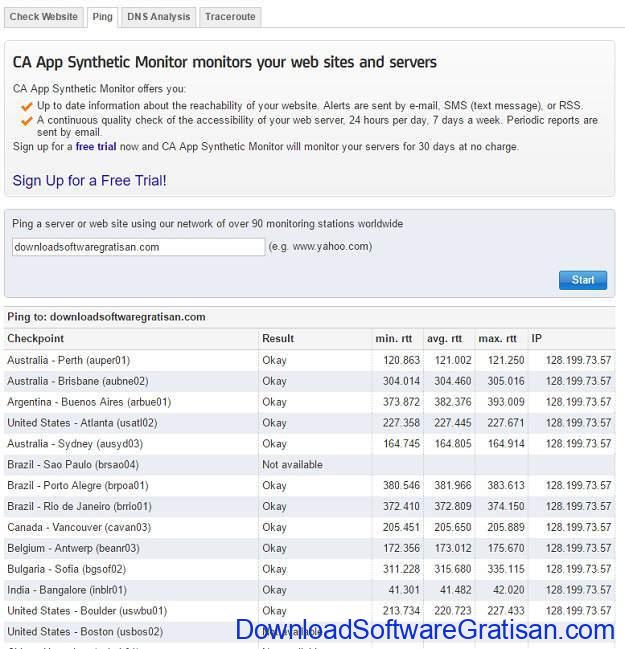This screenshot has height=649, width=625.
Task: Select Australia - Sydney (ausyd03) checkpoint
Action: pyautogui.click(x=75, y=444)
